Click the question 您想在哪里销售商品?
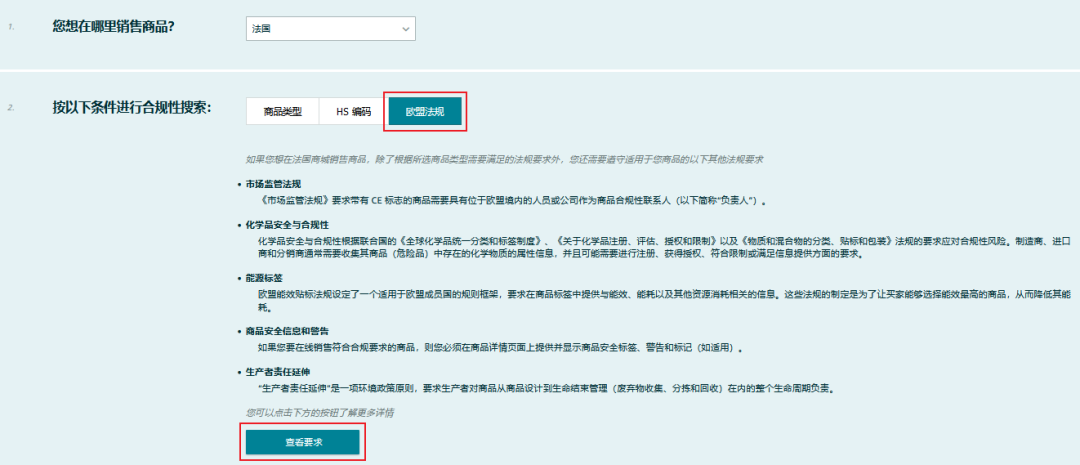 pos(113,28)
